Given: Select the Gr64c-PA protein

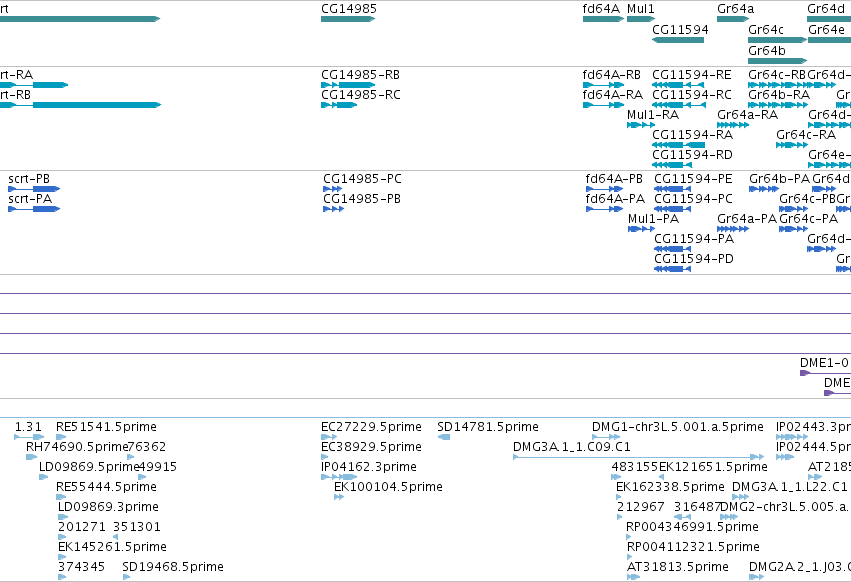Looking at the screenshot, I should (x=793, y=229).
